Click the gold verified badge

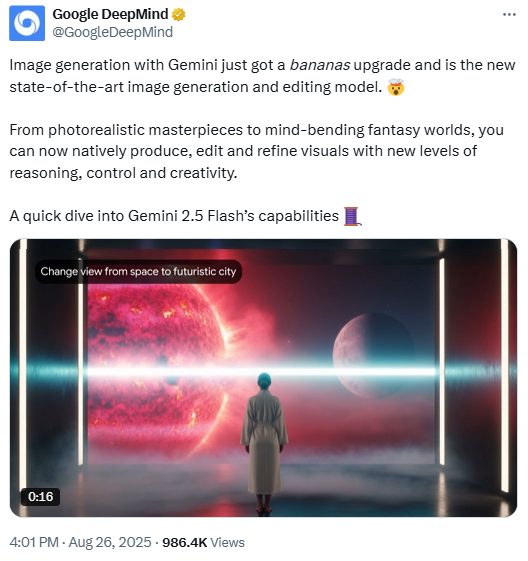179,15
